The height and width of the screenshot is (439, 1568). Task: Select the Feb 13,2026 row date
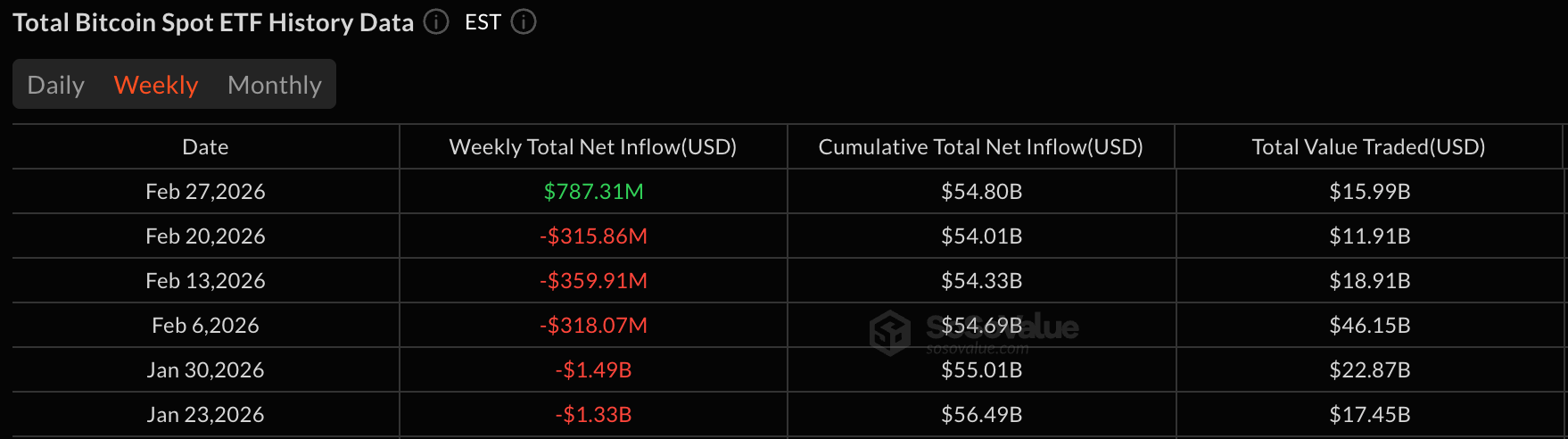[205, 281]
